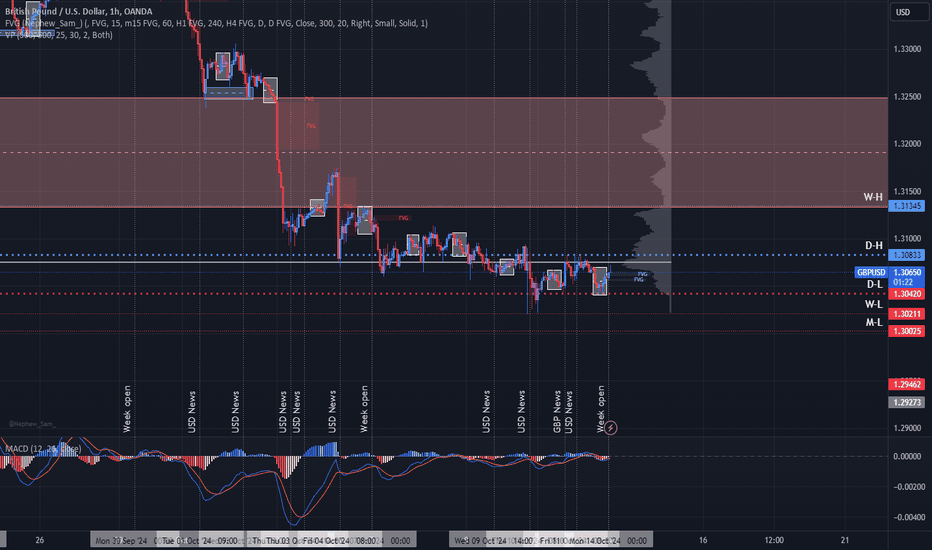Select the FVG (Nephew_Sam_) indicator legend
This screenshot has height=550, width=932.
[216, 23]
